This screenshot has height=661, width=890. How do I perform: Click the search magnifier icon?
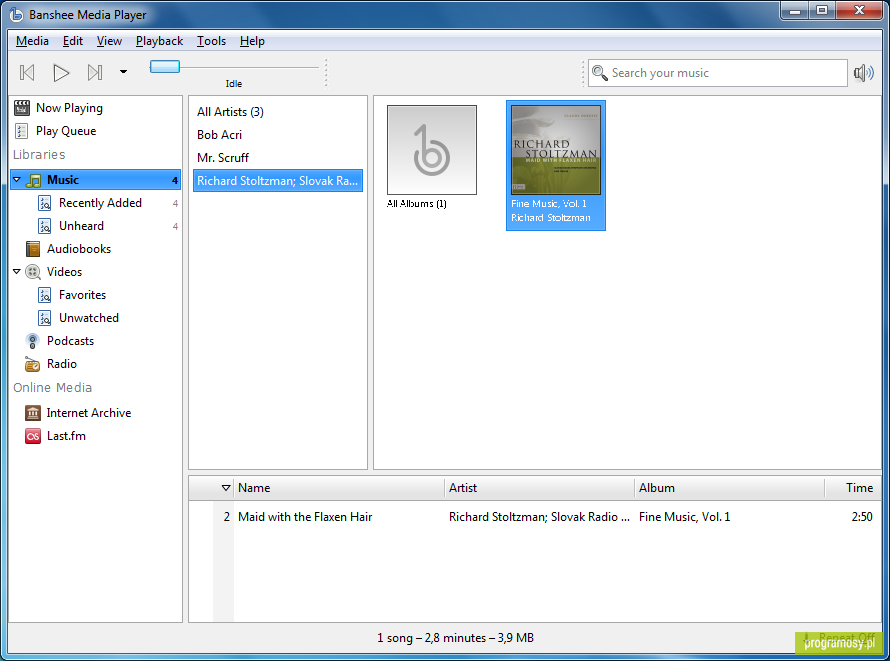click(599, 73)
